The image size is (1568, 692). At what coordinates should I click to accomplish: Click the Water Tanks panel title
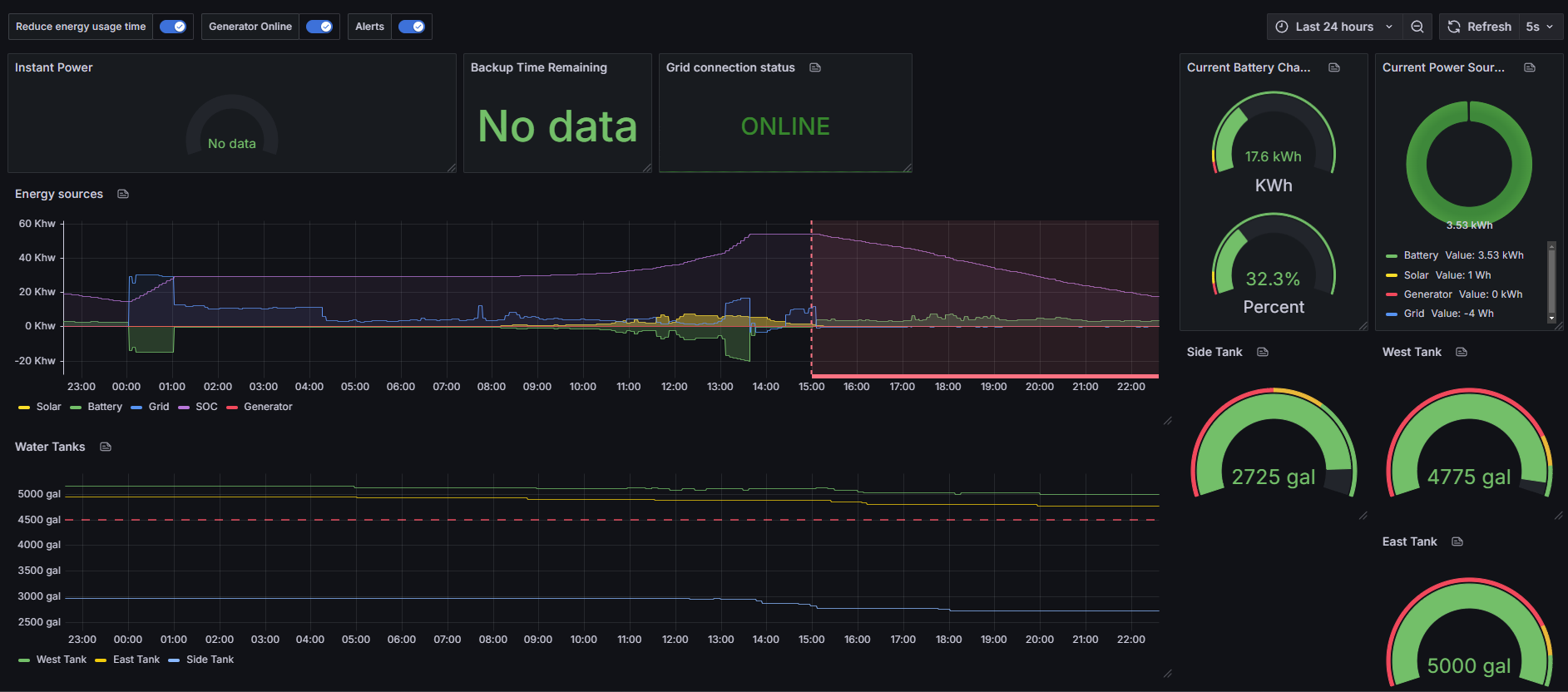[50, 447]
